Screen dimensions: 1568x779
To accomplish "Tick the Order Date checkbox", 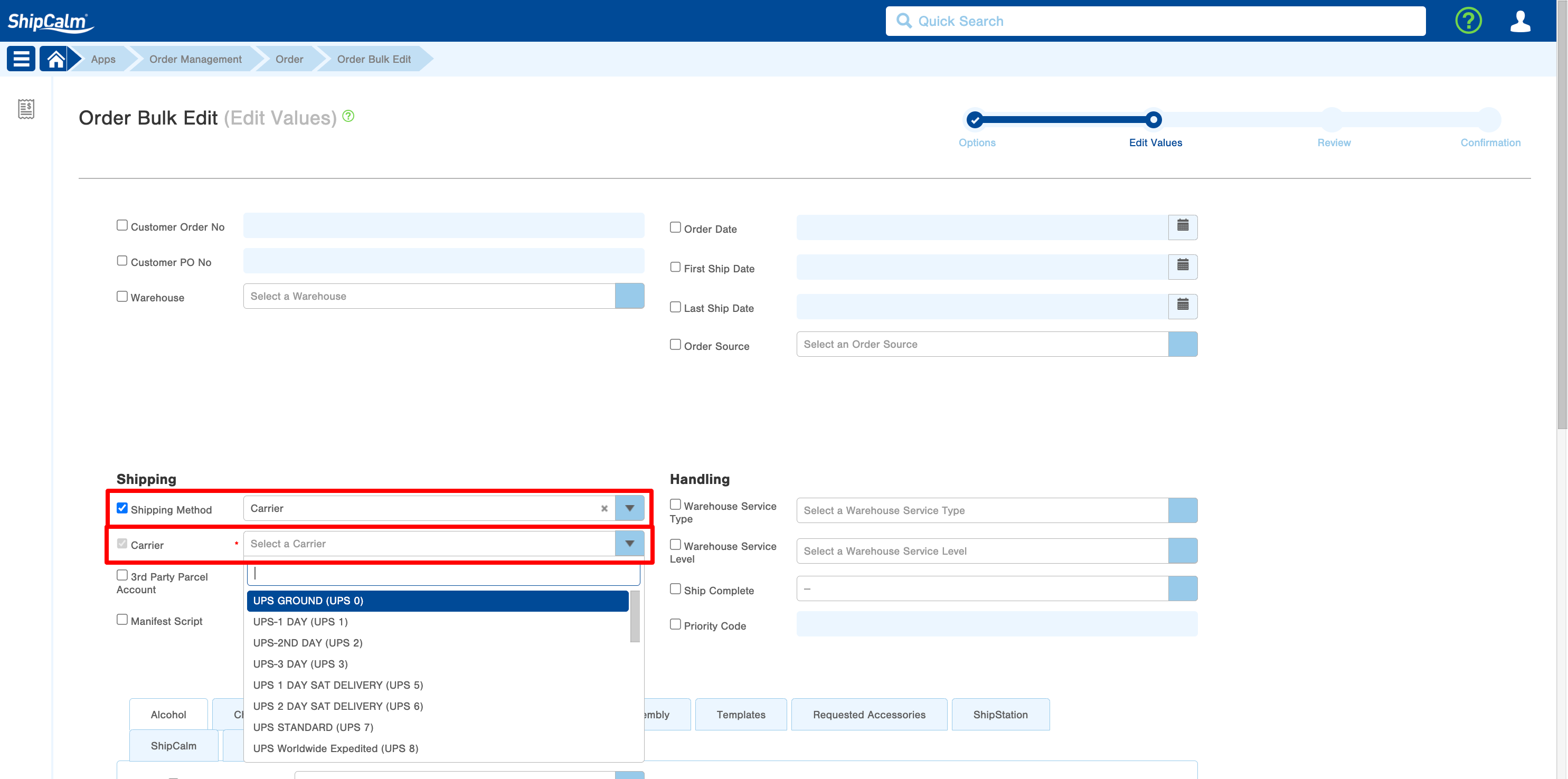I will 675,227.
